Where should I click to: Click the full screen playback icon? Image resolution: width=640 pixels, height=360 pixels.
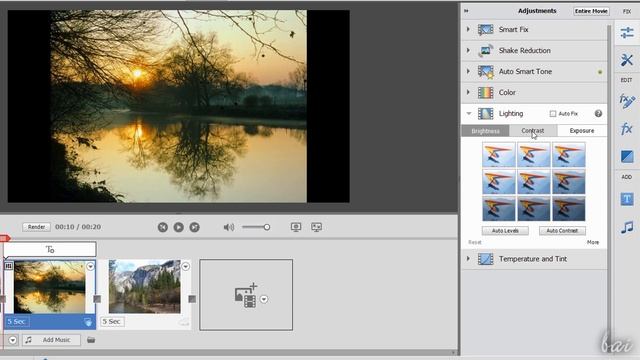(x=316, y=227)
